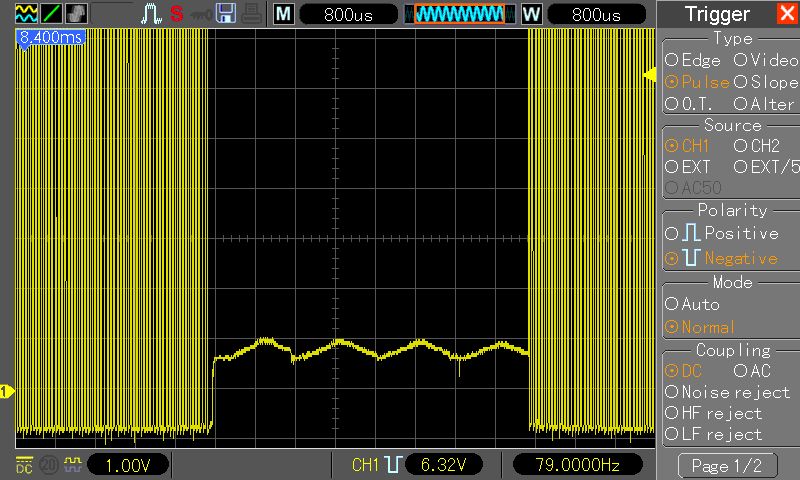
Task: Select the Edge trigger type
Action: tap(693, 60)
